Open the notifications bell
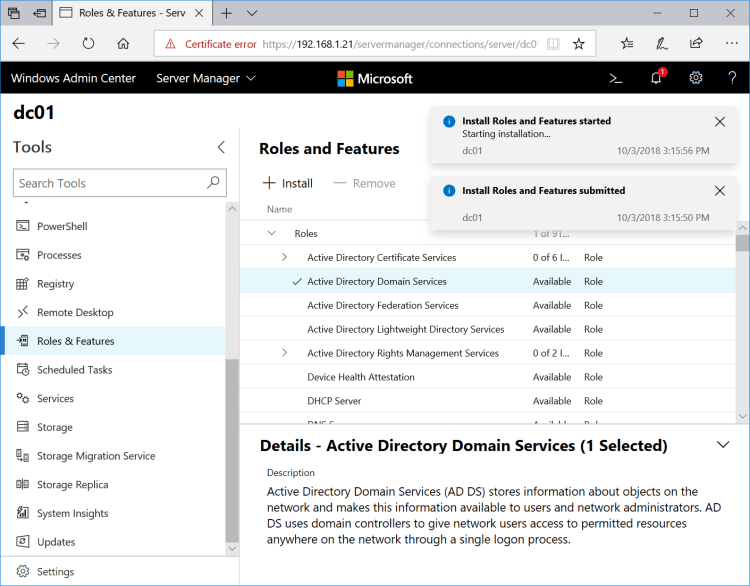750x586 pixels. pos(657,78)
